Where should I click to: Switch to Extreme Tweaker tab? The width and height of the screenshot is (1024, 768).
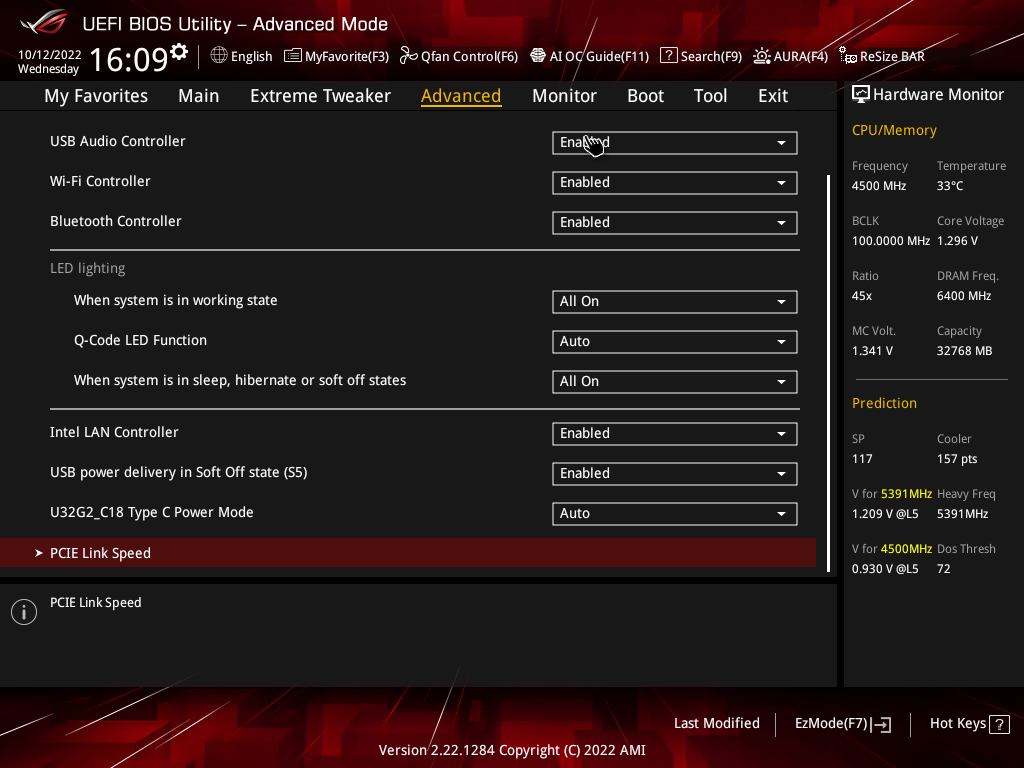(320, 96)
